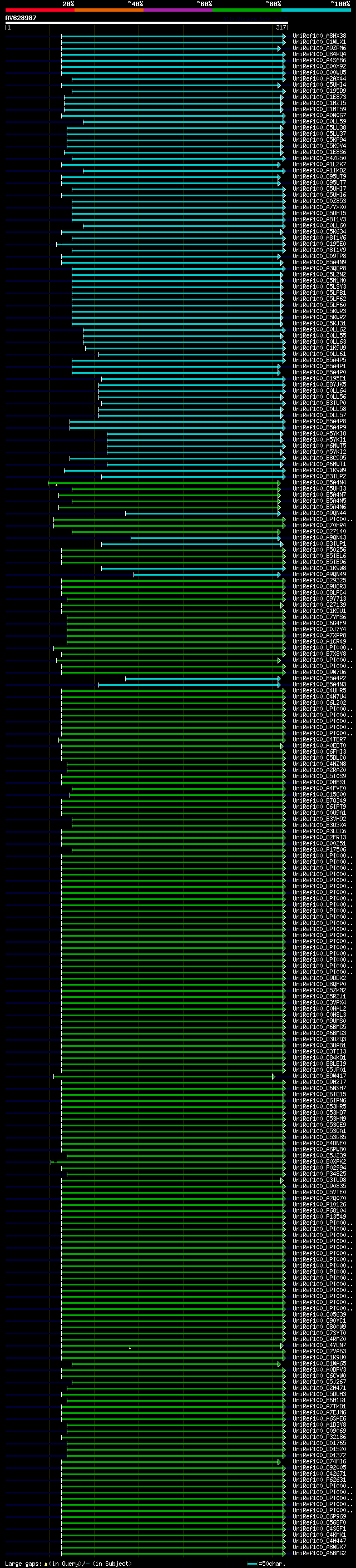
Task: Select the UniRef100_B5A4N4 entry
Action: coord(319,483)
